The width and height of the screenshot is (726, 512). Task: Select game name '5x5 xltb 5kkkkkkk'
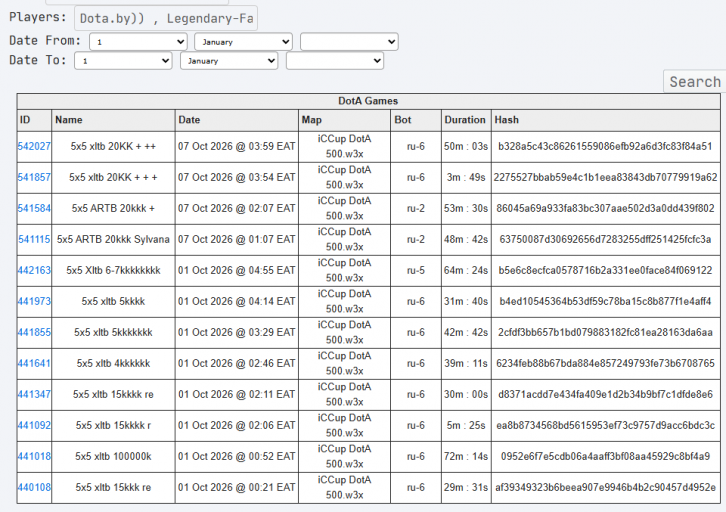pyautogui.click(x=113, y=332)
